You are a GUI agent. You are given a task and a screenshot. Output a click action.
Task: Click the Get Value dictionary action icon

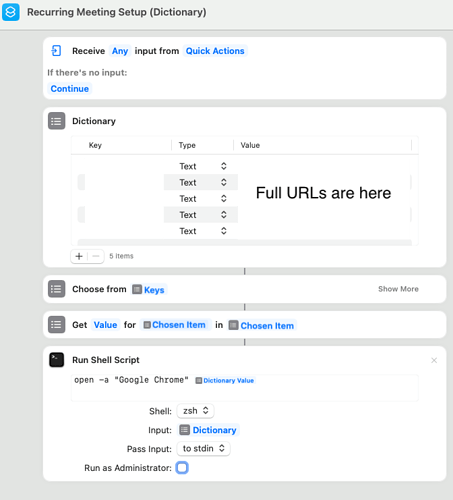tap(56, 325)
